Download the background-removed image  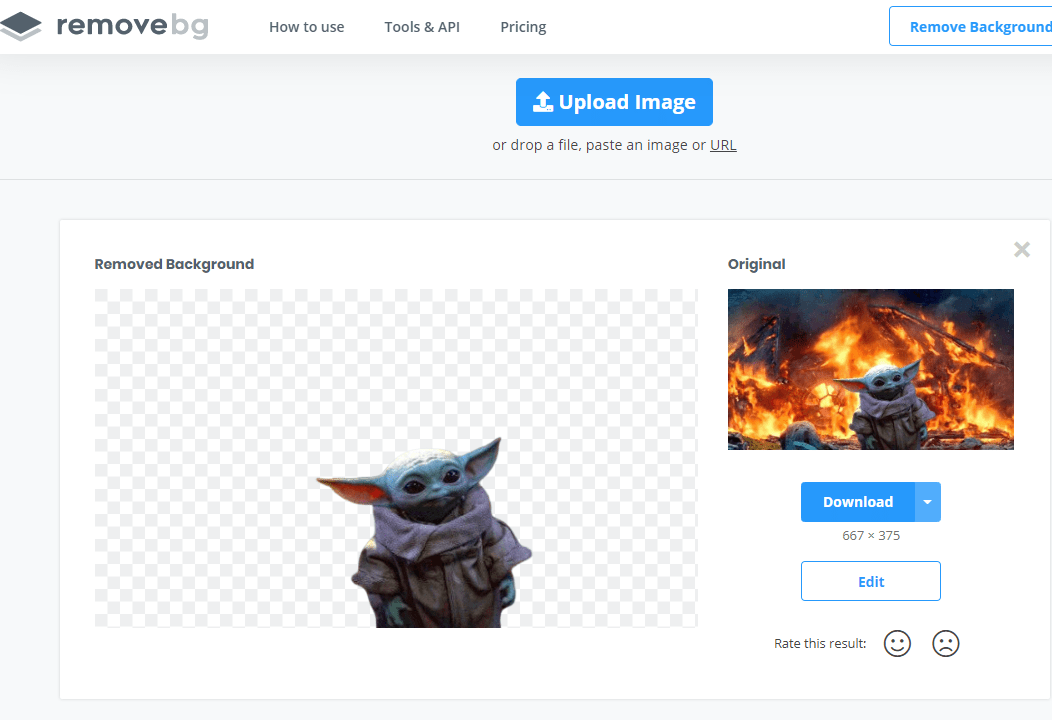[x=857, y=502]
